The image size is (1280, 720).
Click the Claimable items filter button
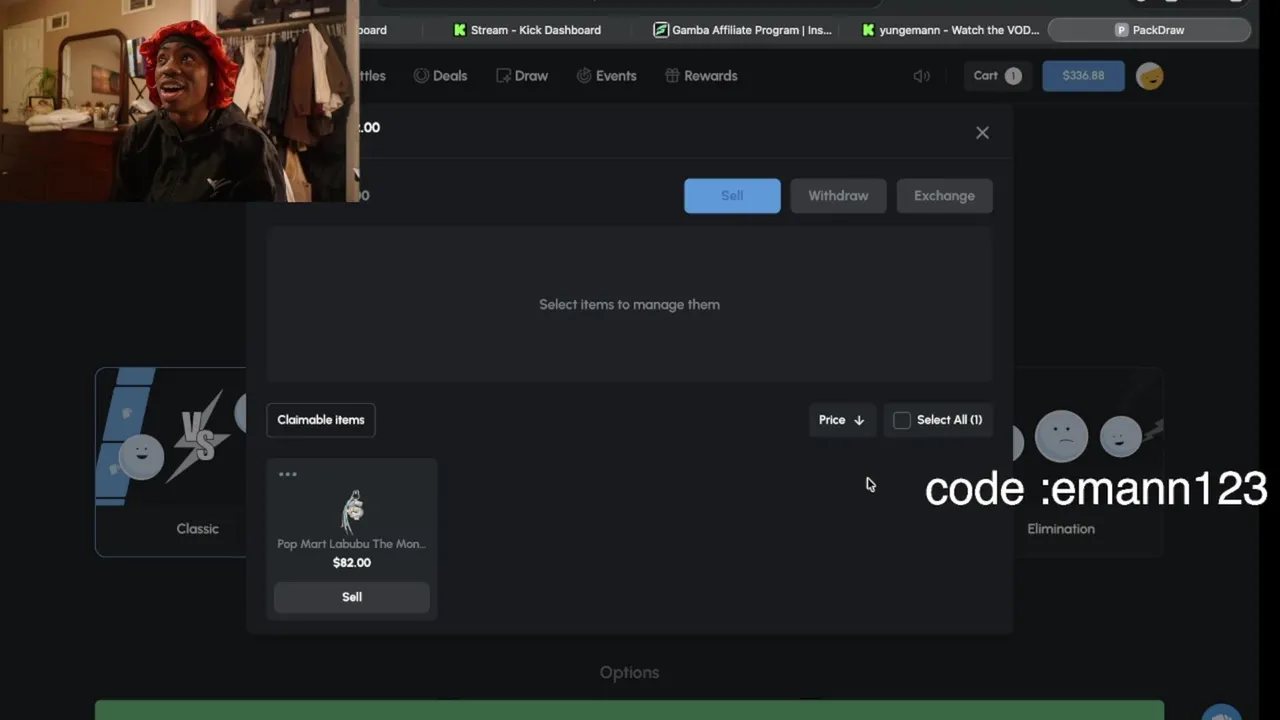(x=321, y=420)
